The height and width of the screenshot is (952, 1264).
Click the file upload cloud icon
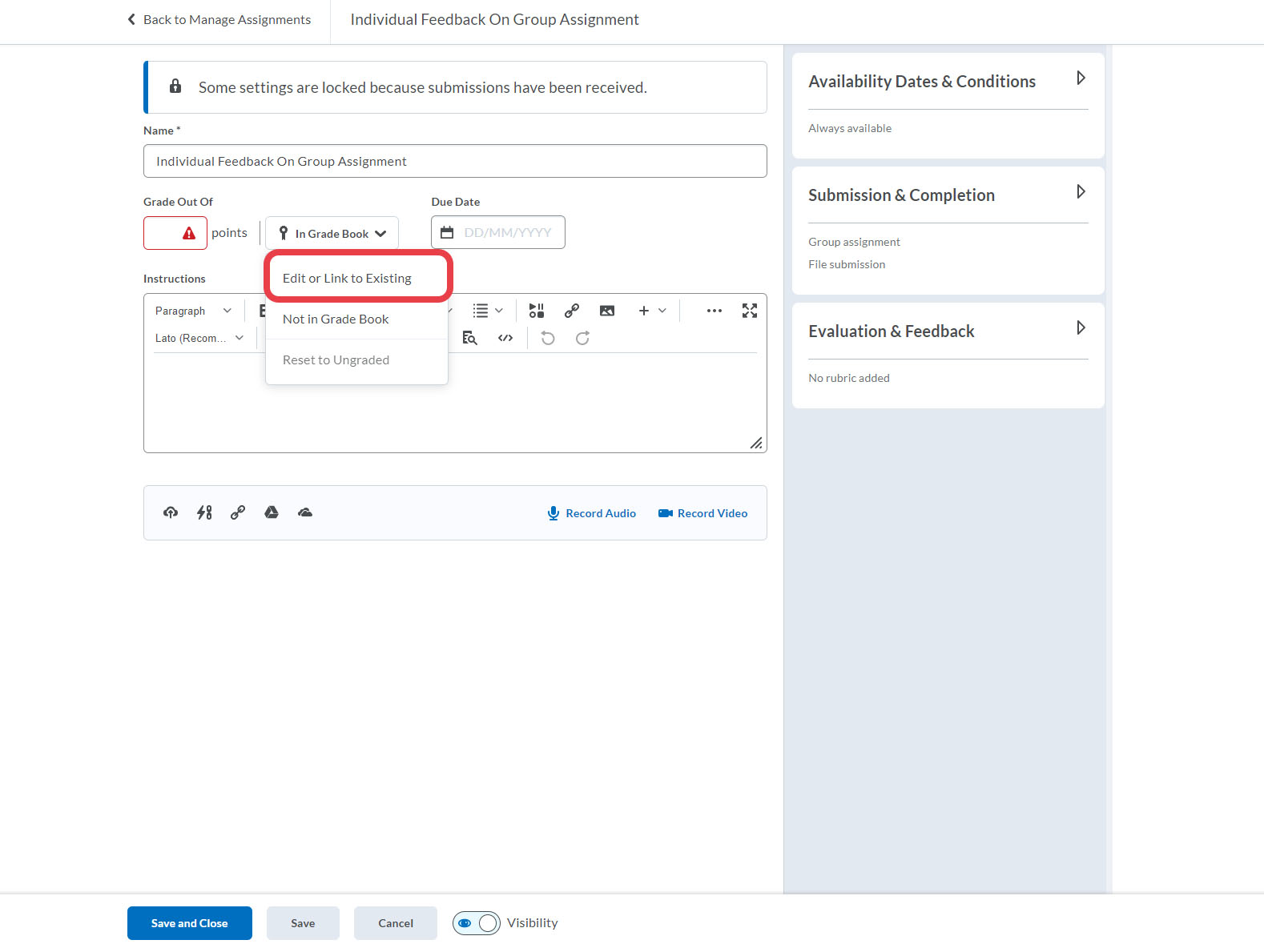[171, 512]
